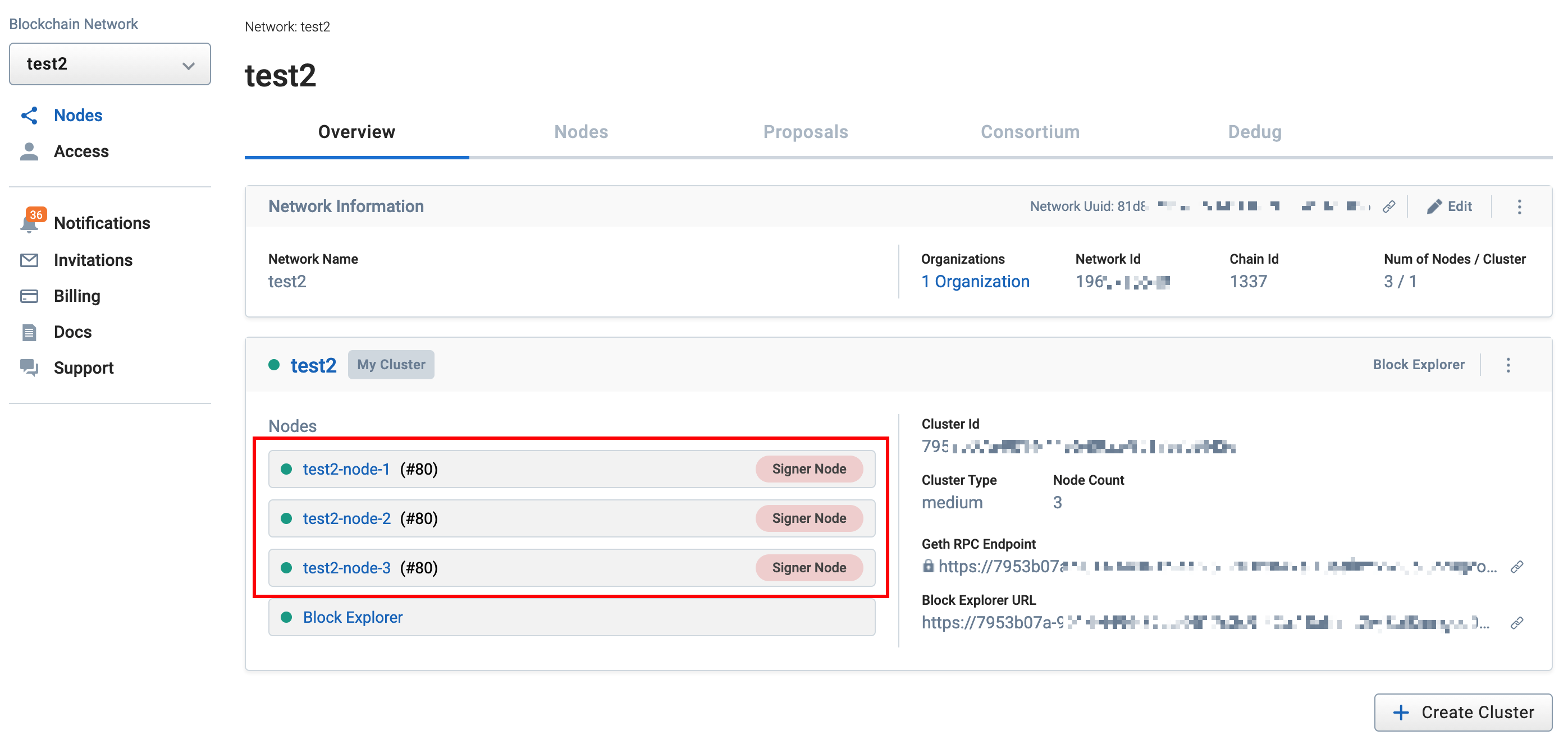Copy the Geth RPC Endpoint link icon
Image resolution: width=1568 pixels, height=749 pixels.
1516,567
